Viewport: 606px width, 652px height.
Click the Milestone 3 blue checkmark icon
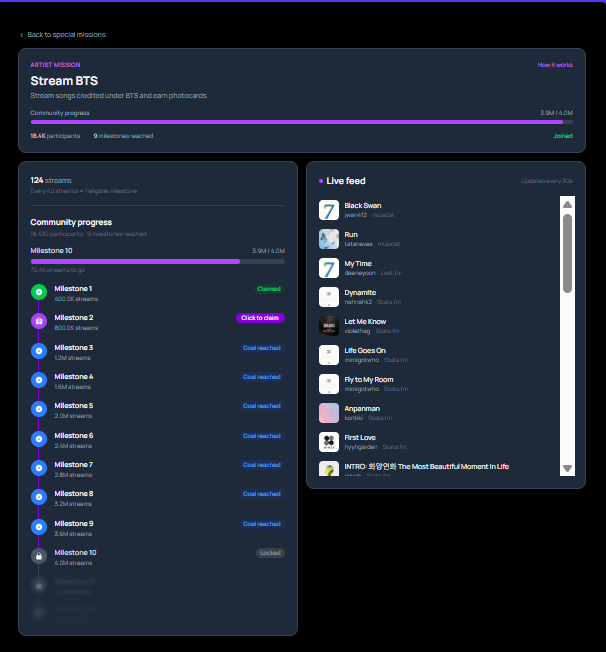[39, 351]
